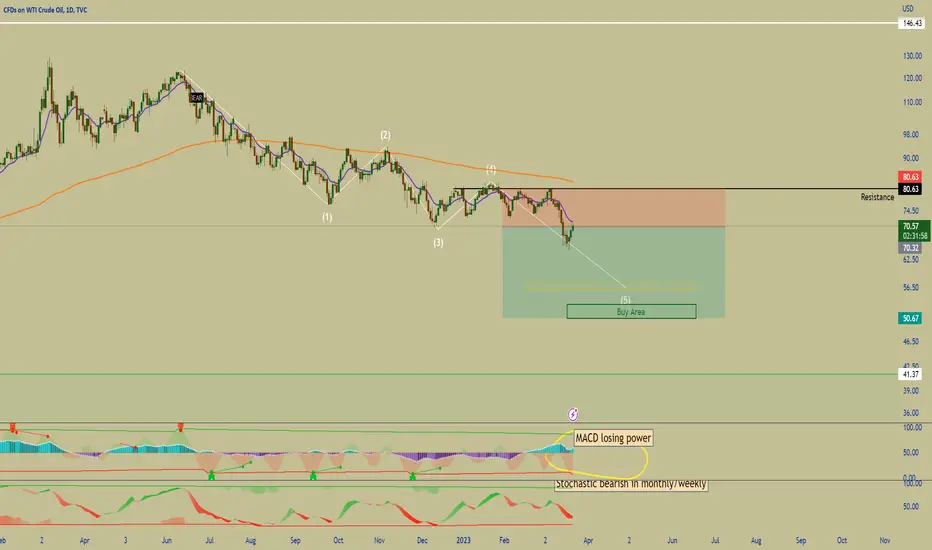Click the purple lightning event icon
The width and height of the screenshot is (932, 550).
click(x=573, y=414)
